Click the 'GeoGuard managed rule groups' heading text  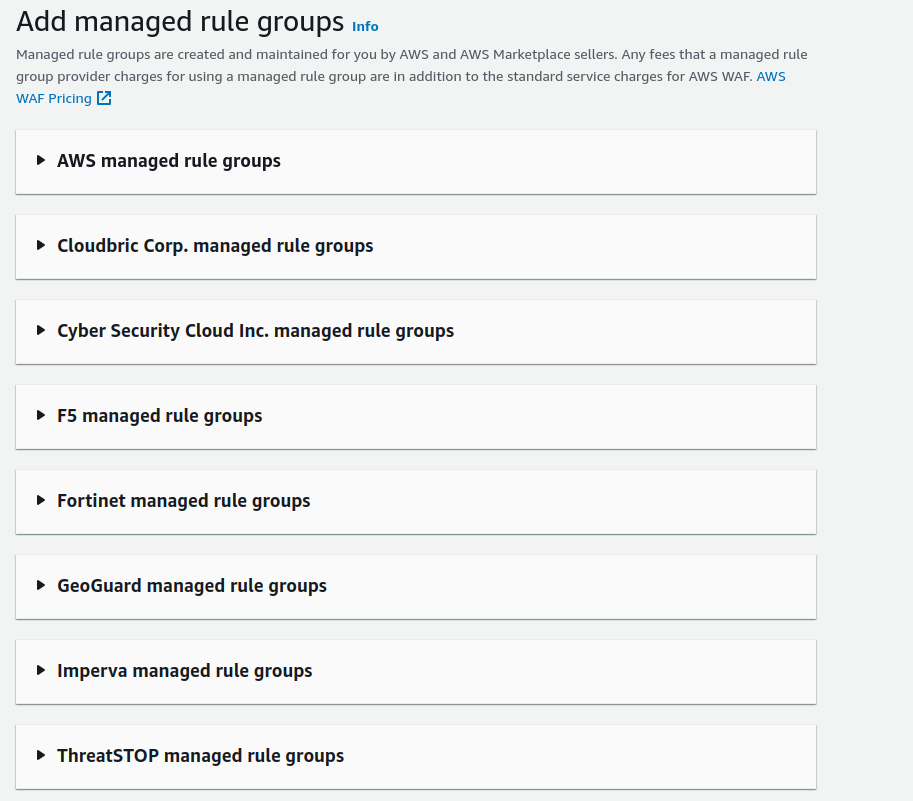click(192, 586)
